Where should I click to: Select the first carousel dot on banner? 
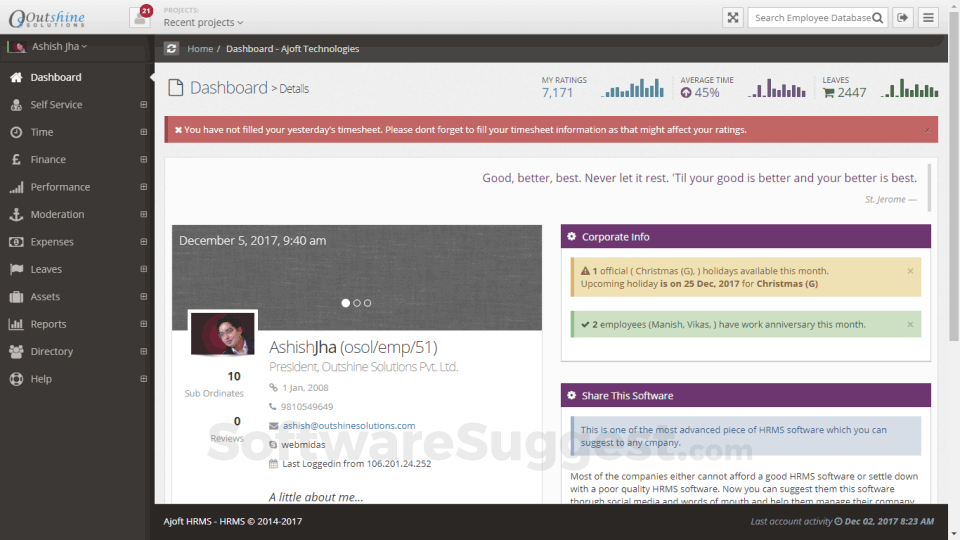(x=345, y=303)
